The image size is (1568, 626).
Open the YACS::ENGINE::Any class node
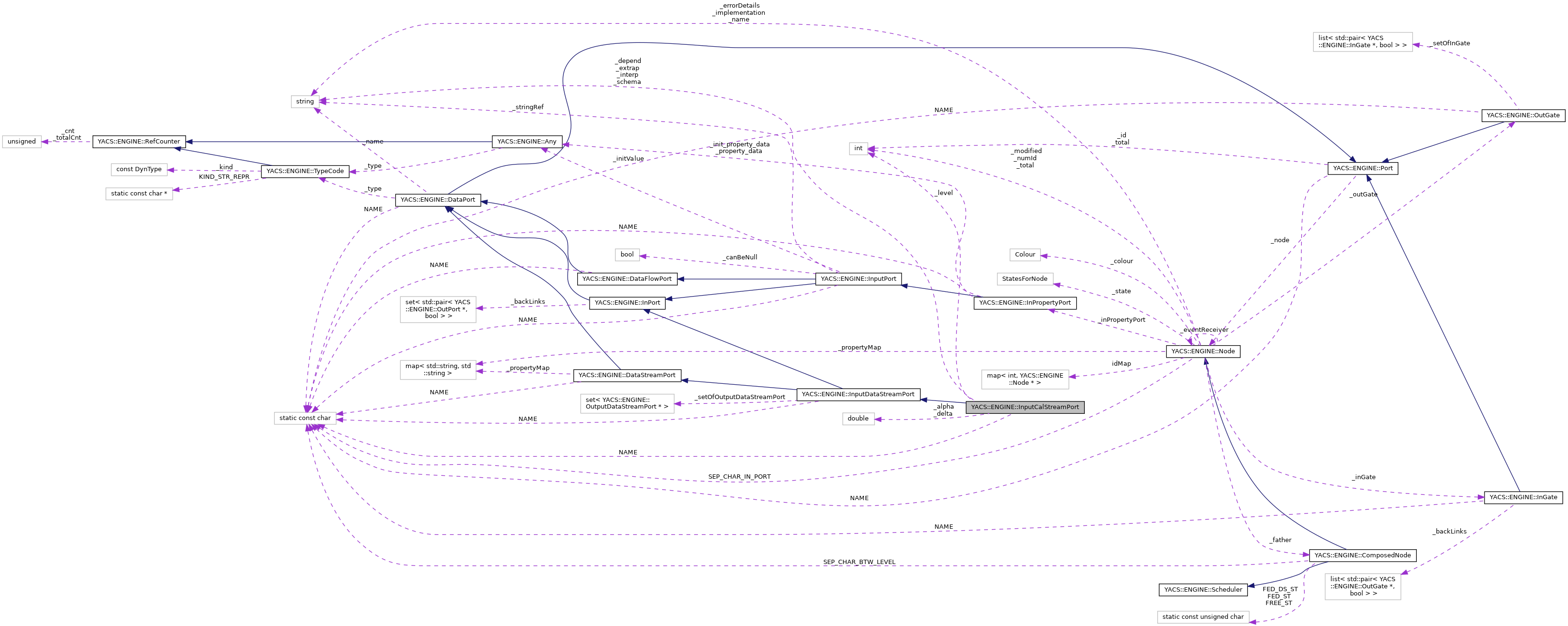pos(526,141)
